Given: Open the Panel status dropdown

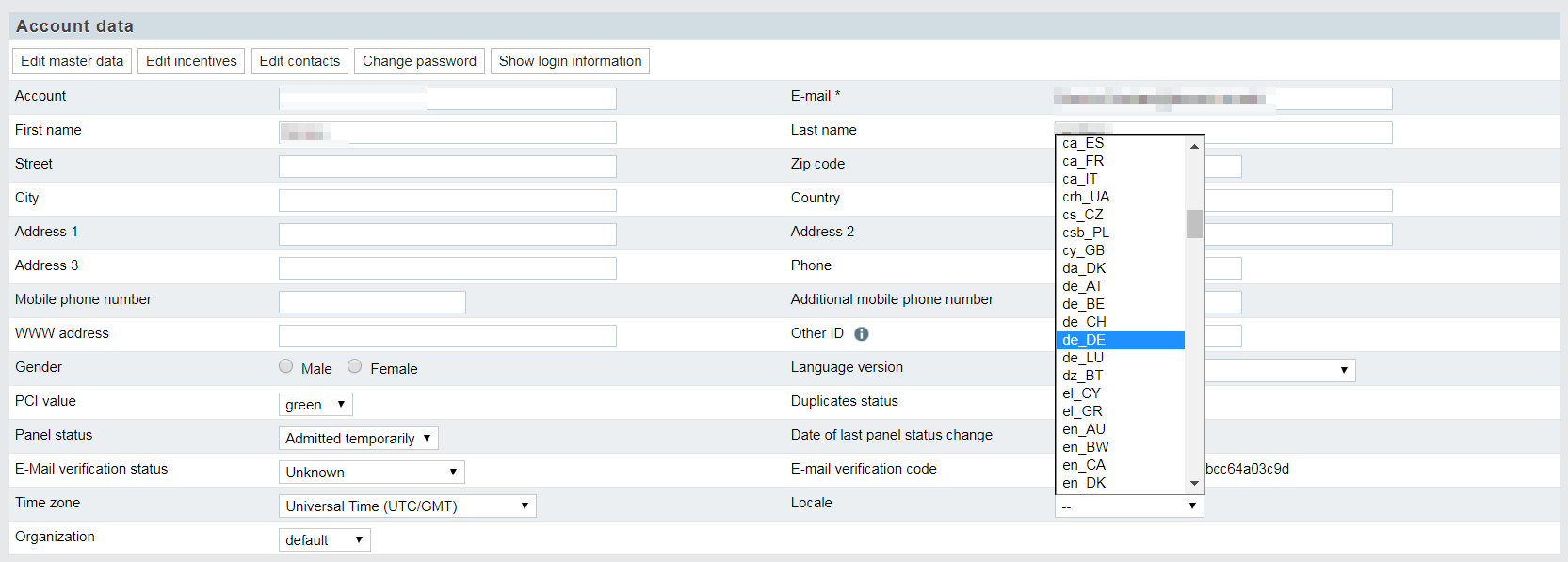Looking at the screenshot, I should (359, 439).
